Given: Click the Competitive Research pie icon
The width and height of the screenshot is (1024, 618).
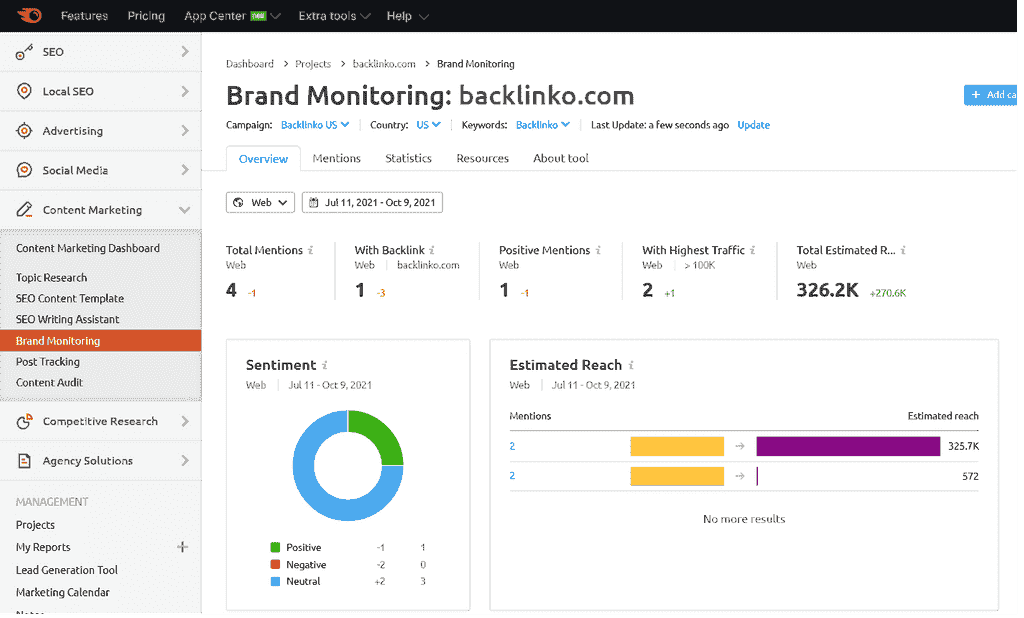Looking at the screenshot, I should point(24,421).
